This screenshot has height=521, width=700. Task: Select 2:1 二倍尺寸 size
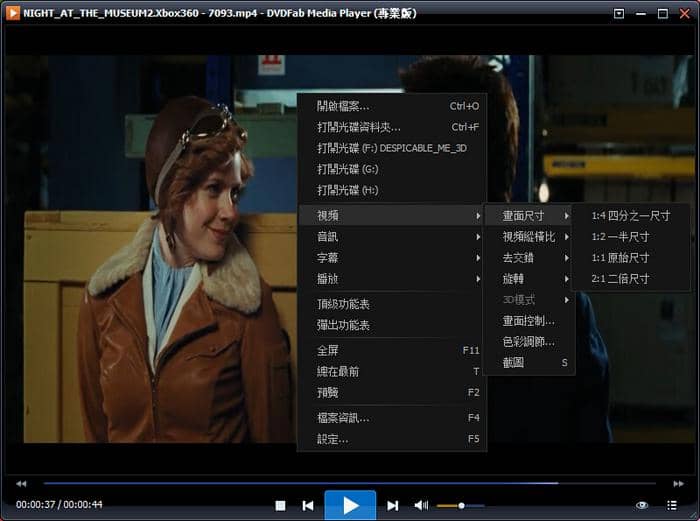(x=631, y=279)
